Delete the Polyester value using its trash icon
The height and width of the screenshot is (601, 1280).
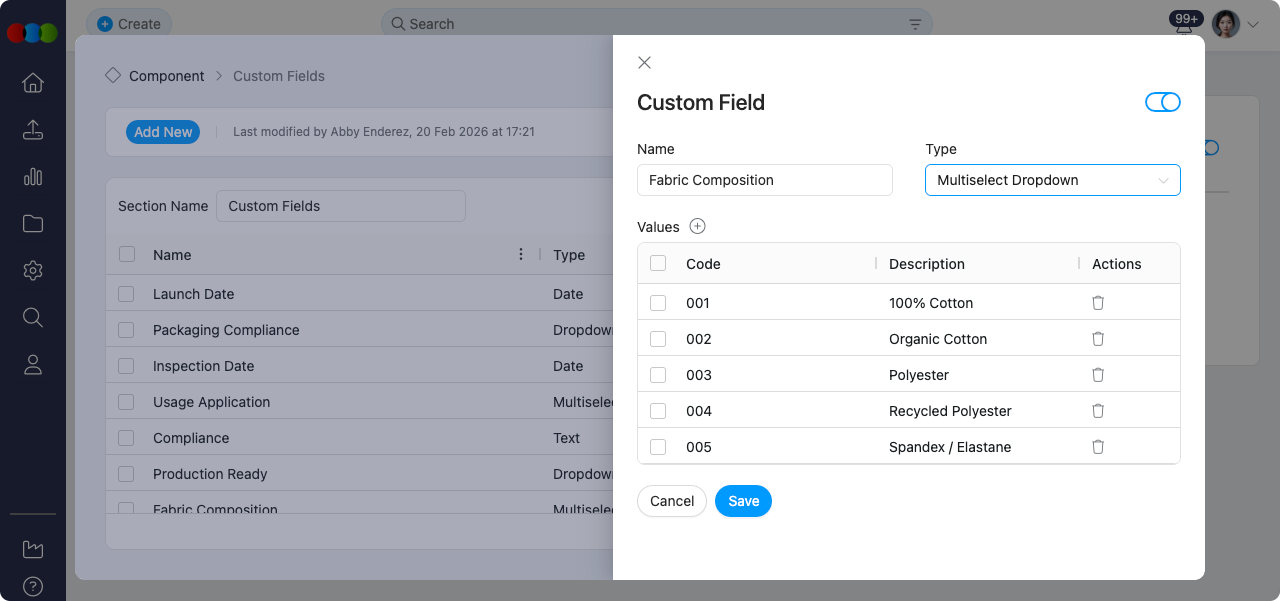click(1097, 374)
